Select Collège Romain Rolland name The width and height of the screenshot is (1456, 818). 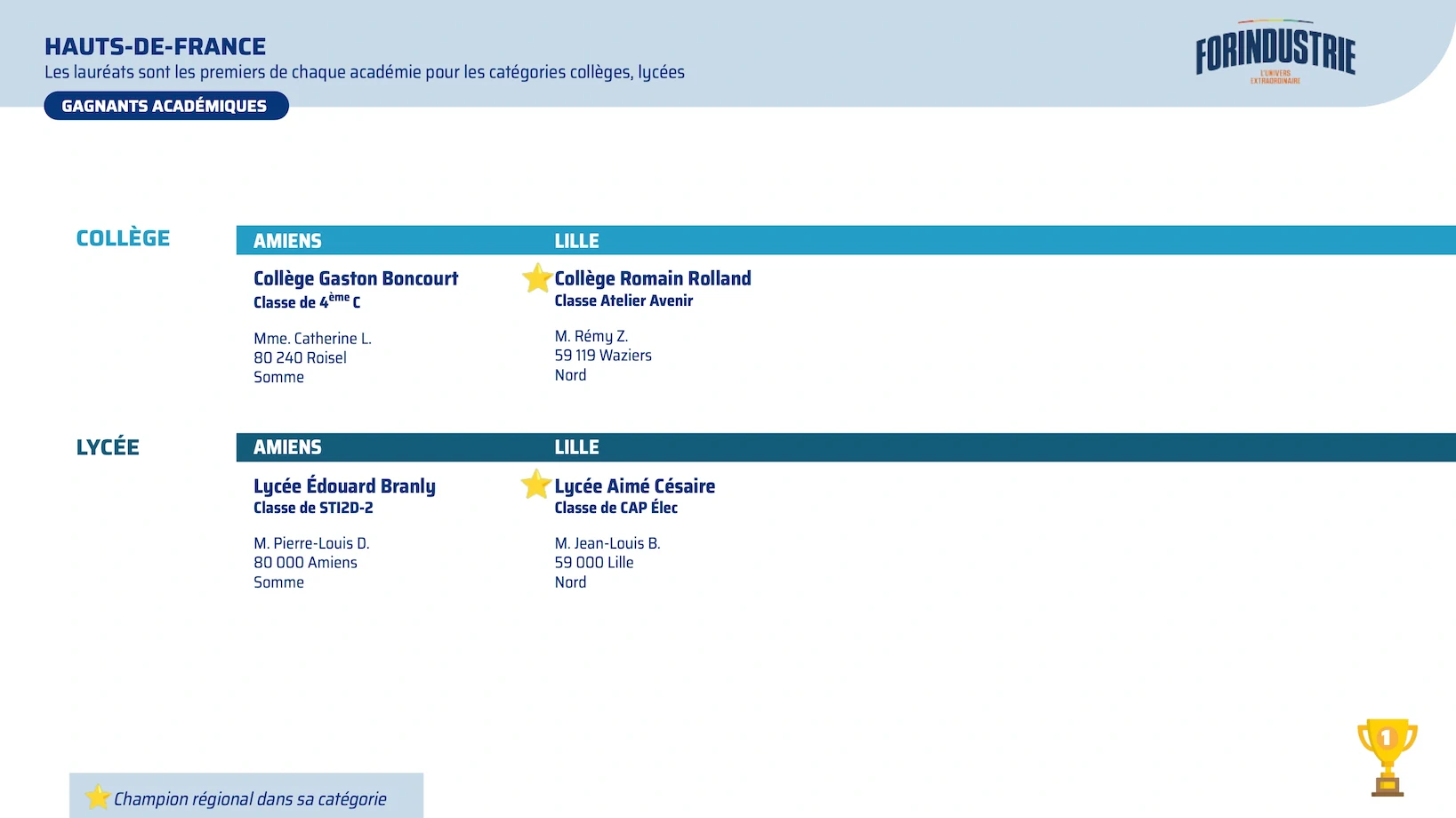coord(653,278)
